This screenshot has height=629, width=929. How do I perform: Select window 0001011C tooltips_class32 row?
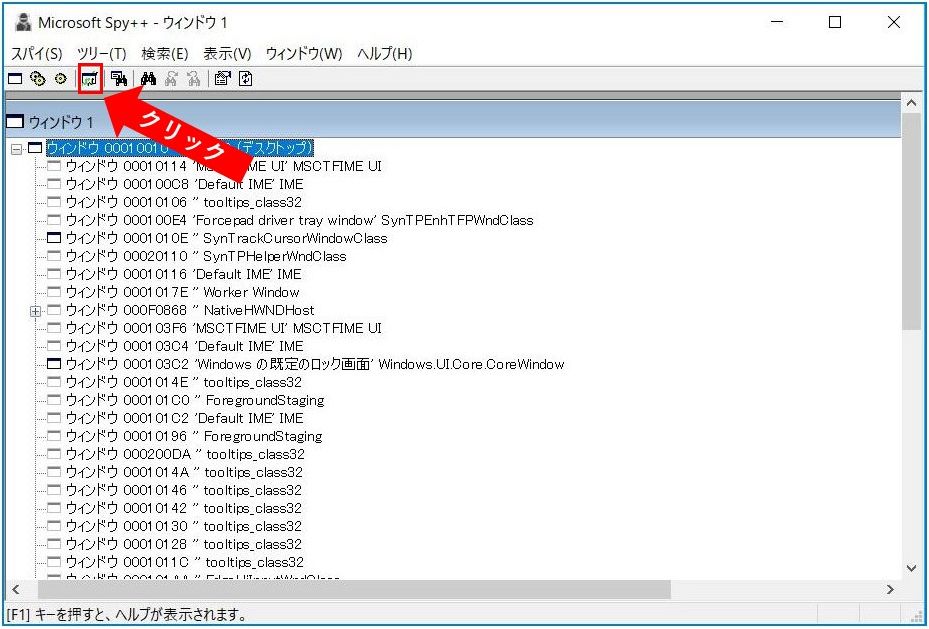[184, 562]
